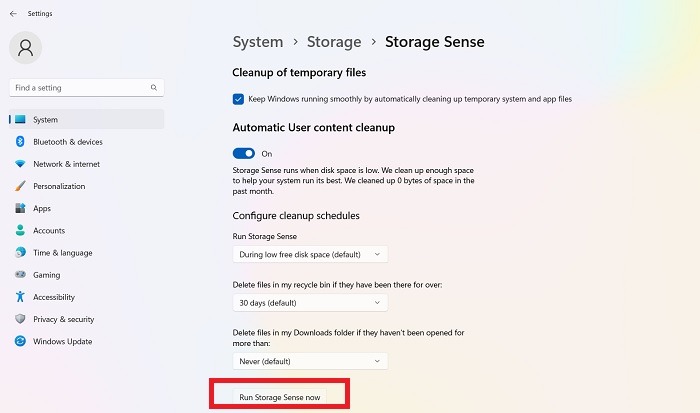Open Privacy & security settings
The image size is (700, 413).
(87, 319)
